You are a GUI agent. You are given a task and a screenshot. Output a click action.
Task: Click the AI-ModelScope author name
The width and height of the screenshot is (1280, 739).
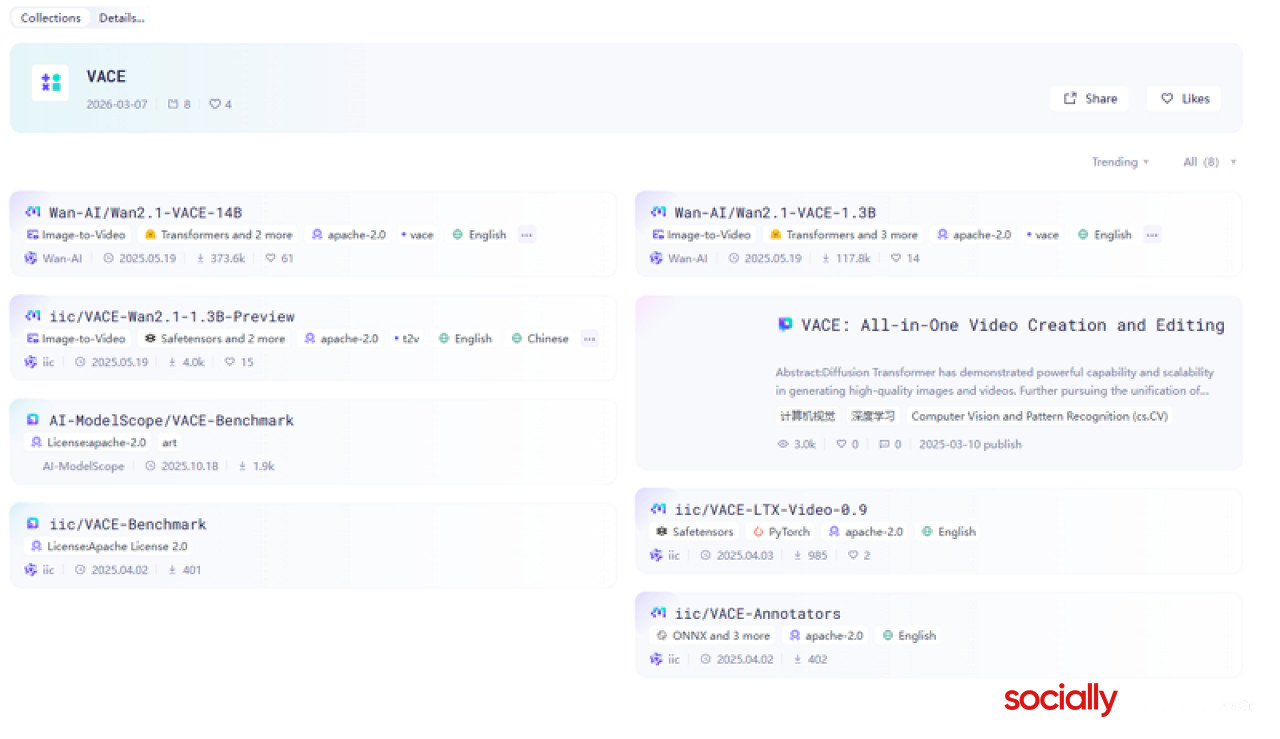pyautogui.click(x=83, y=466)
